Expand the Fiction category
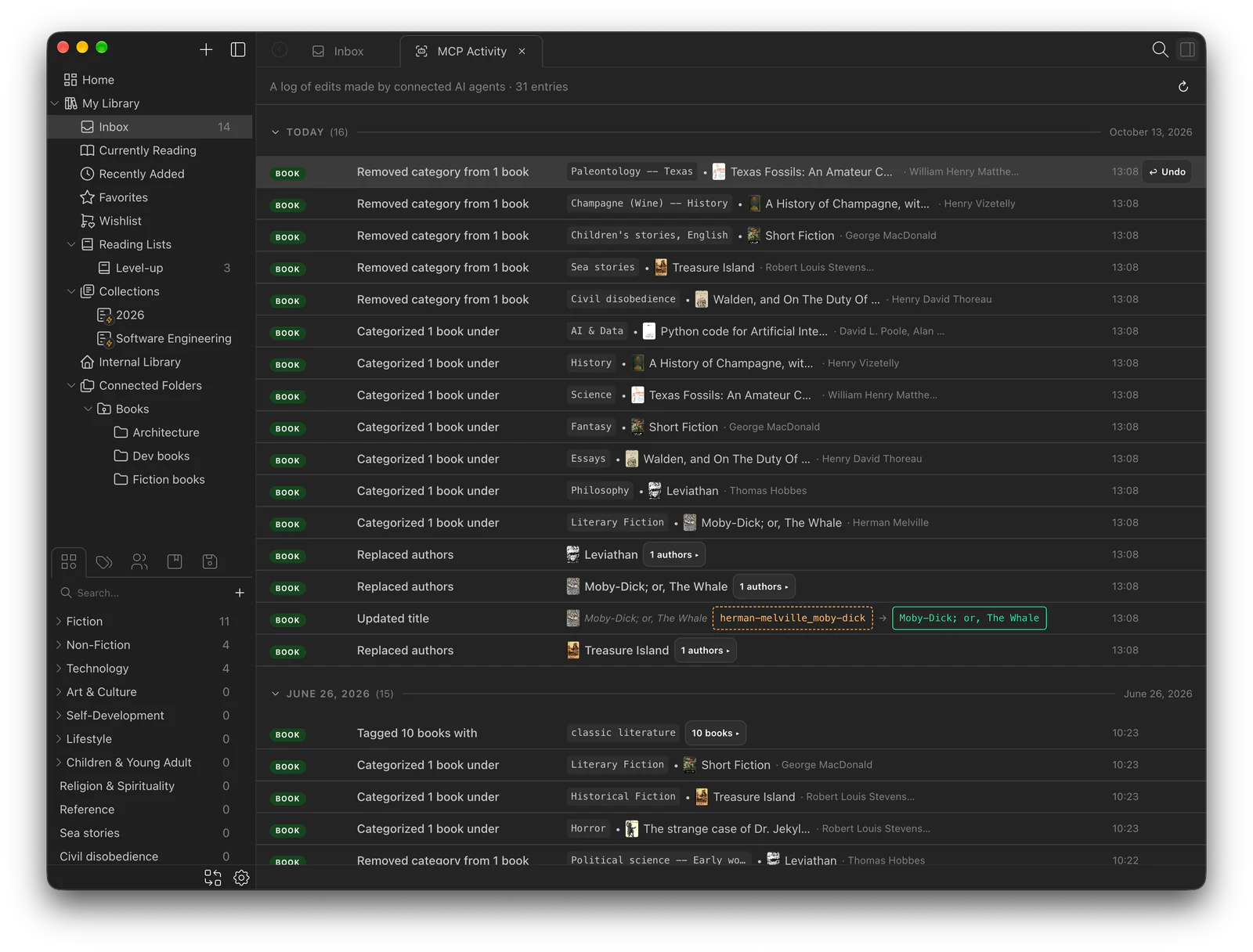 [59, 621]
